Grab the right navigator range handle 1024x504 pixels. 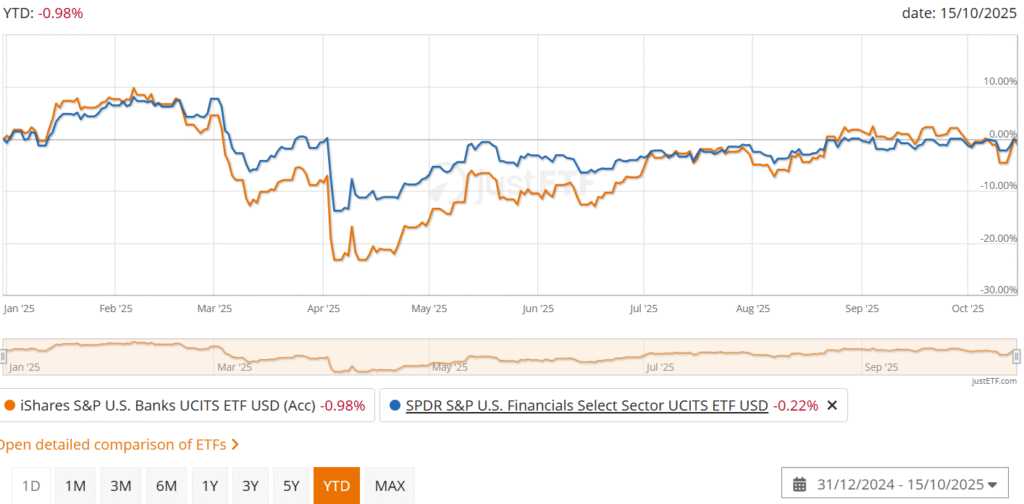click(1016, 357)
